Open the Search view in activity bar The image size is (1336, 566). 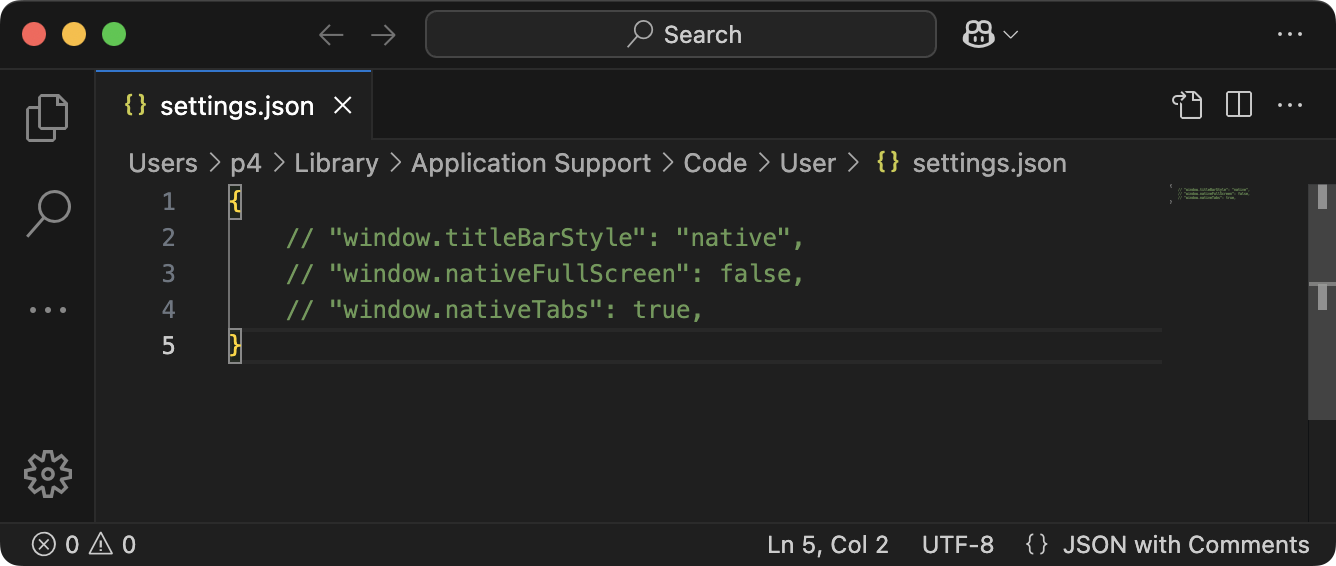click(x=47, y=213)
